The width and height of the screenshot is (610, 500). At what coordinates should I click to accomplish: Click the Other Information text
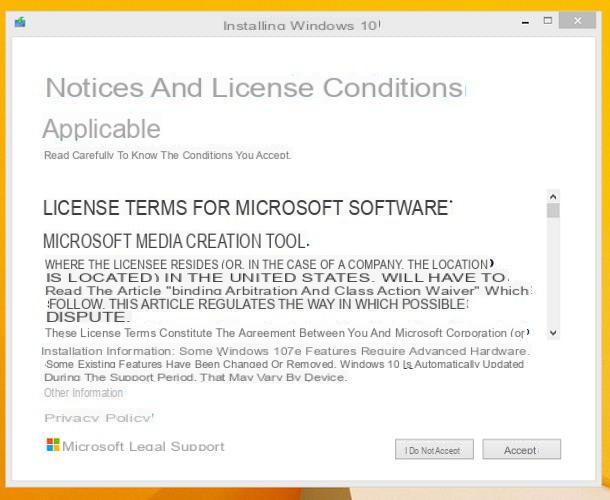click(84, 393)
